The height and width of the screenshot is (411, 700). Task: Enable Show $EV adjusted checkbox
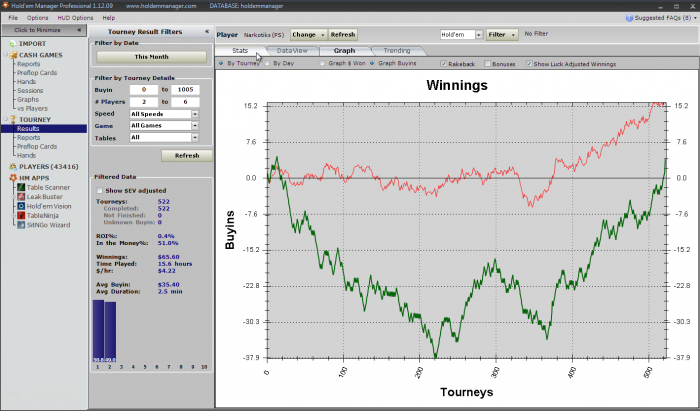[99, 191]
